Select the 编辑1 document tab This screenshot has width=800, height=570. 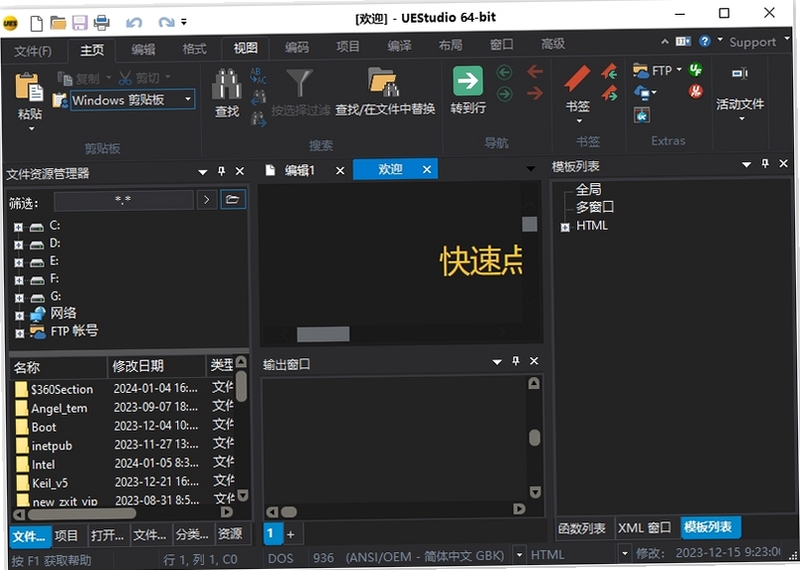[x=300, y=170]
